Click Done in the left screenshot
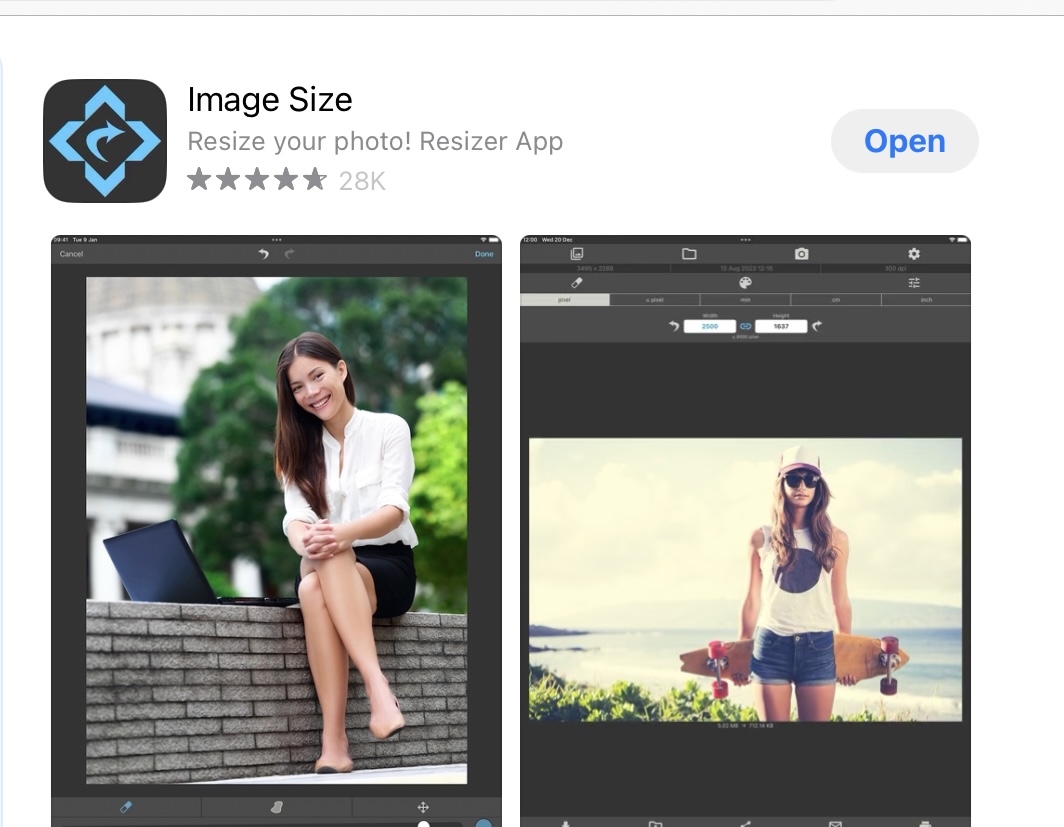The image size is (1064, 827). [x=484, y=254]
